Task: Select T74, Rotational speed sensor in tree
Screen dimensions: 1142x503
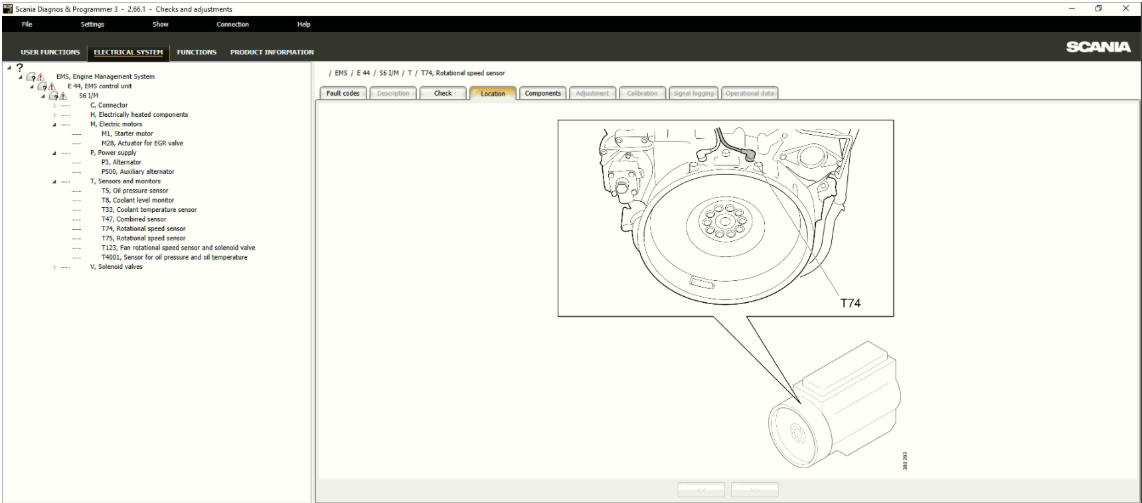Action: coord(143,229)
